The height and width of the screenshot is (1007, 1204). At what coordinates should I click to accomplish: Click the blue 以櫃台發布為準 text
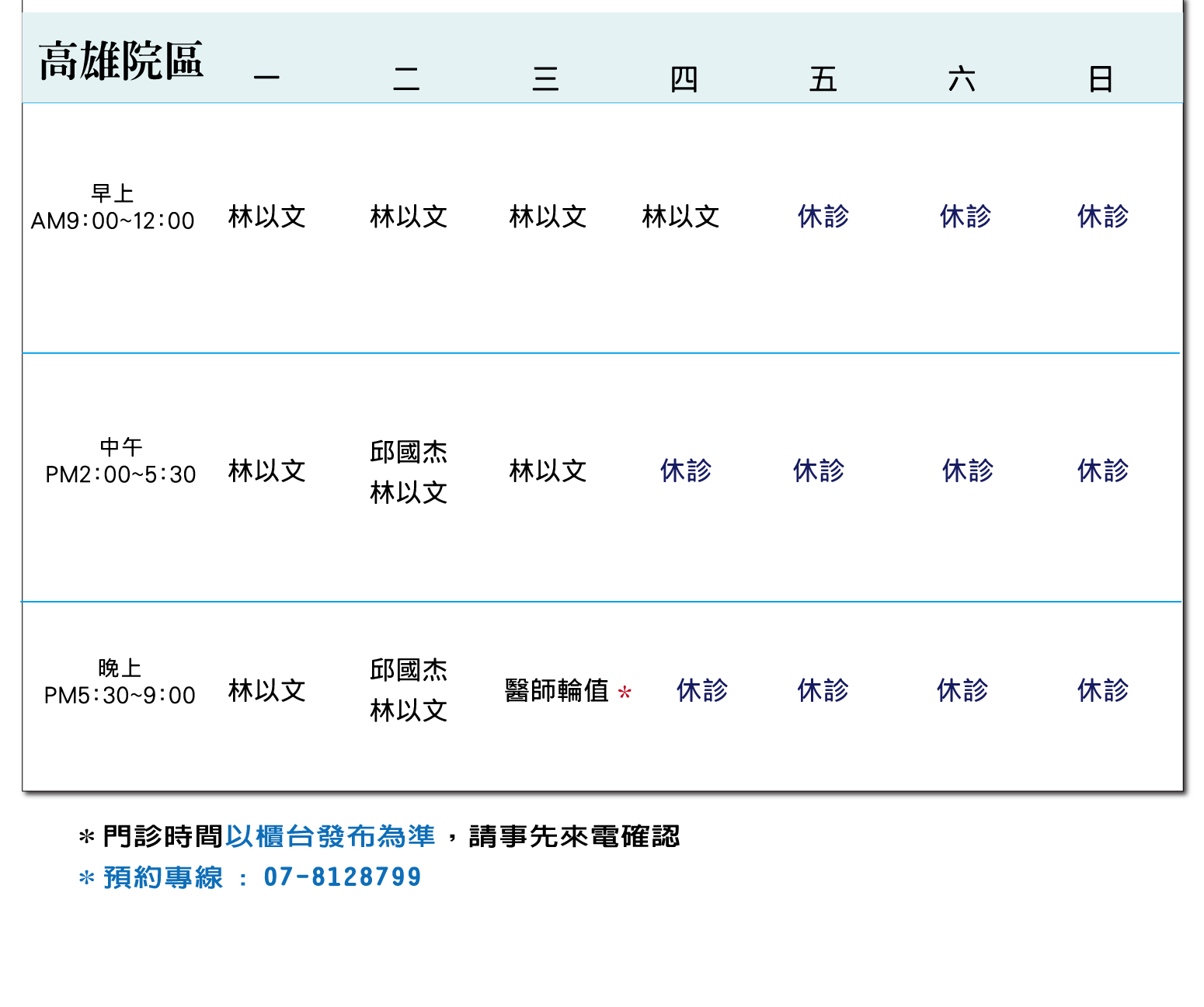pyautogui.click(x=330, y=836)
